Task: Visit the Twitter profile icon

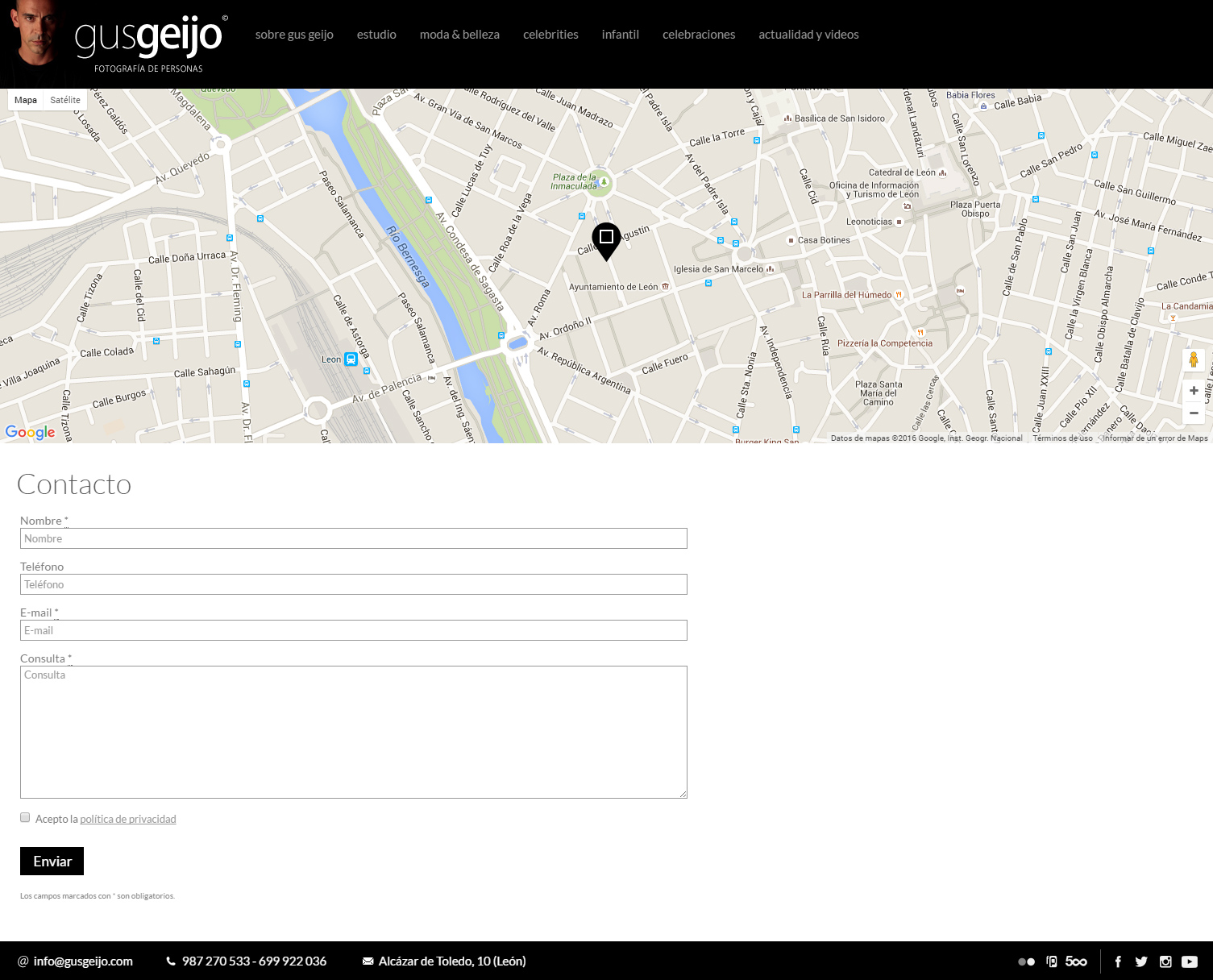Action: [x=1141, y=961]
